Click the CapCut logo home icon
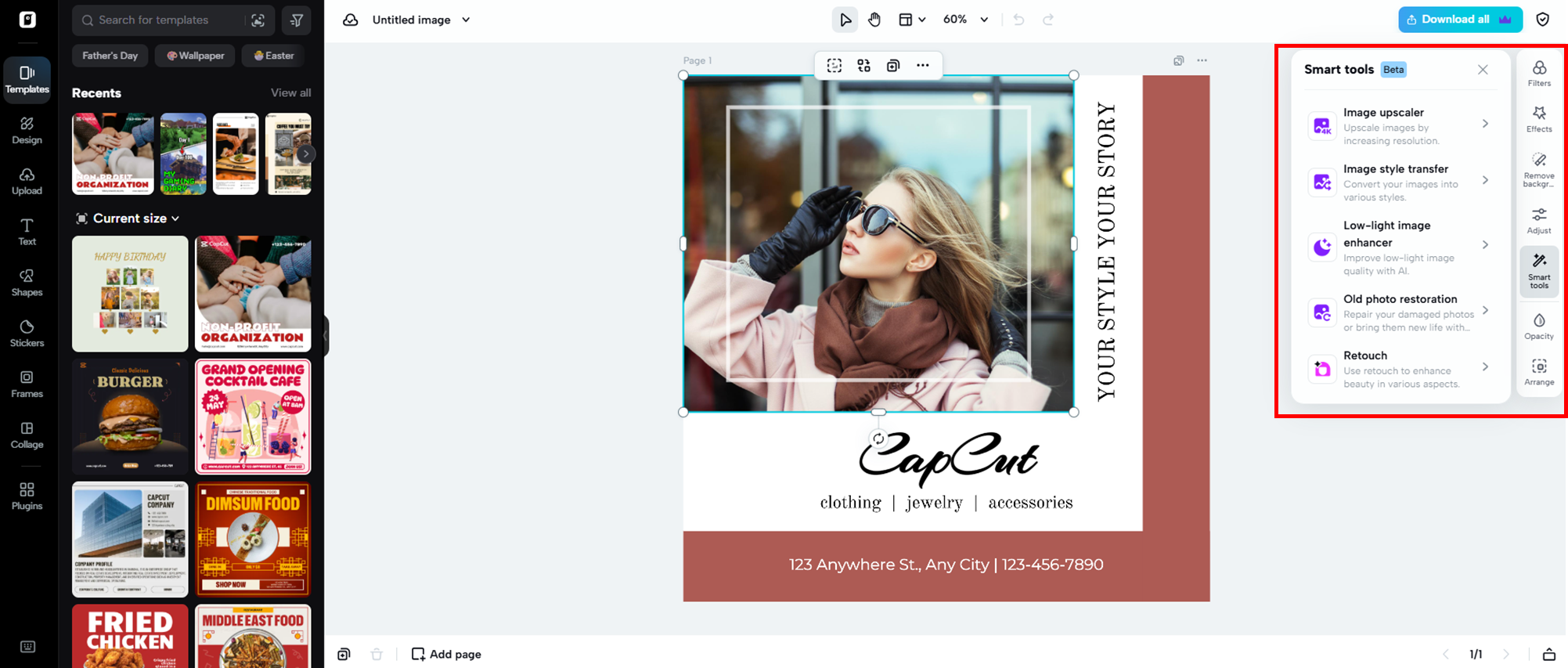Viewport: 1568px width, 668px height. 27,20
